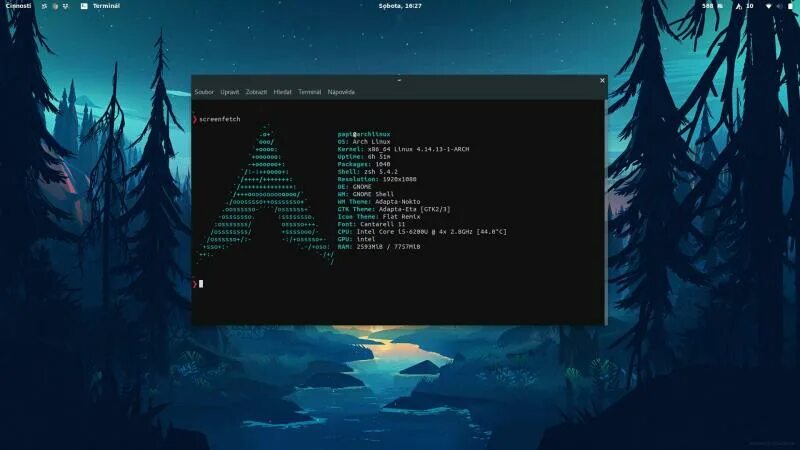Click the 'WM Theme: Adapta-Nokto' line
Viewport: 800px width, 450px height.
pyautogui.click(x=379, y=202)
